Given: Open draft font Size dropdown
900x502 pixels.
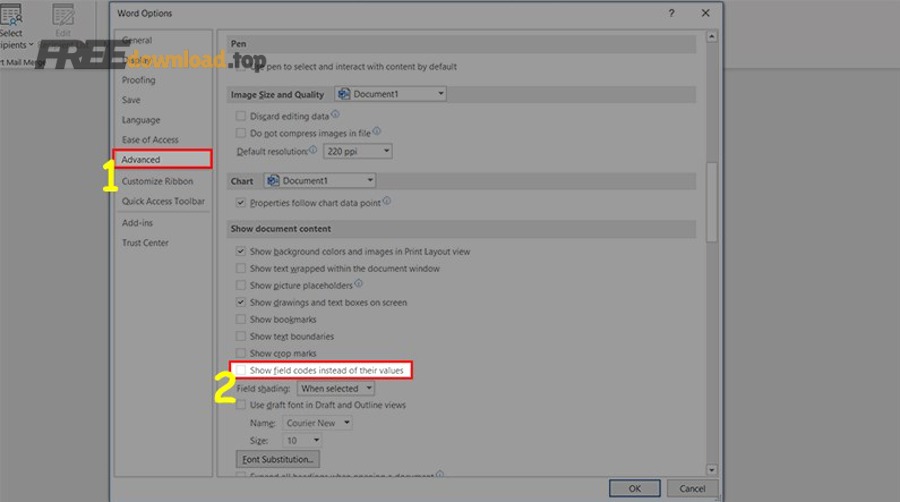Looking at the screenshot, I should pyautogui.click(x=302, y=440).
